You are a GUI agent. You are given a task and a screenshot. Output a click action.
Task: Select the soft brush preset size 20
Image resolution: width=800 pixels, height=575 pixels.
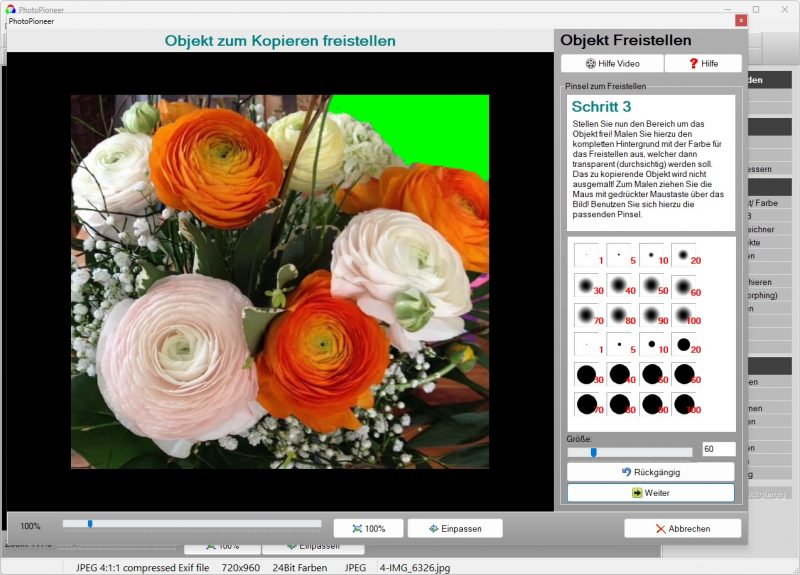coord(685,255)
